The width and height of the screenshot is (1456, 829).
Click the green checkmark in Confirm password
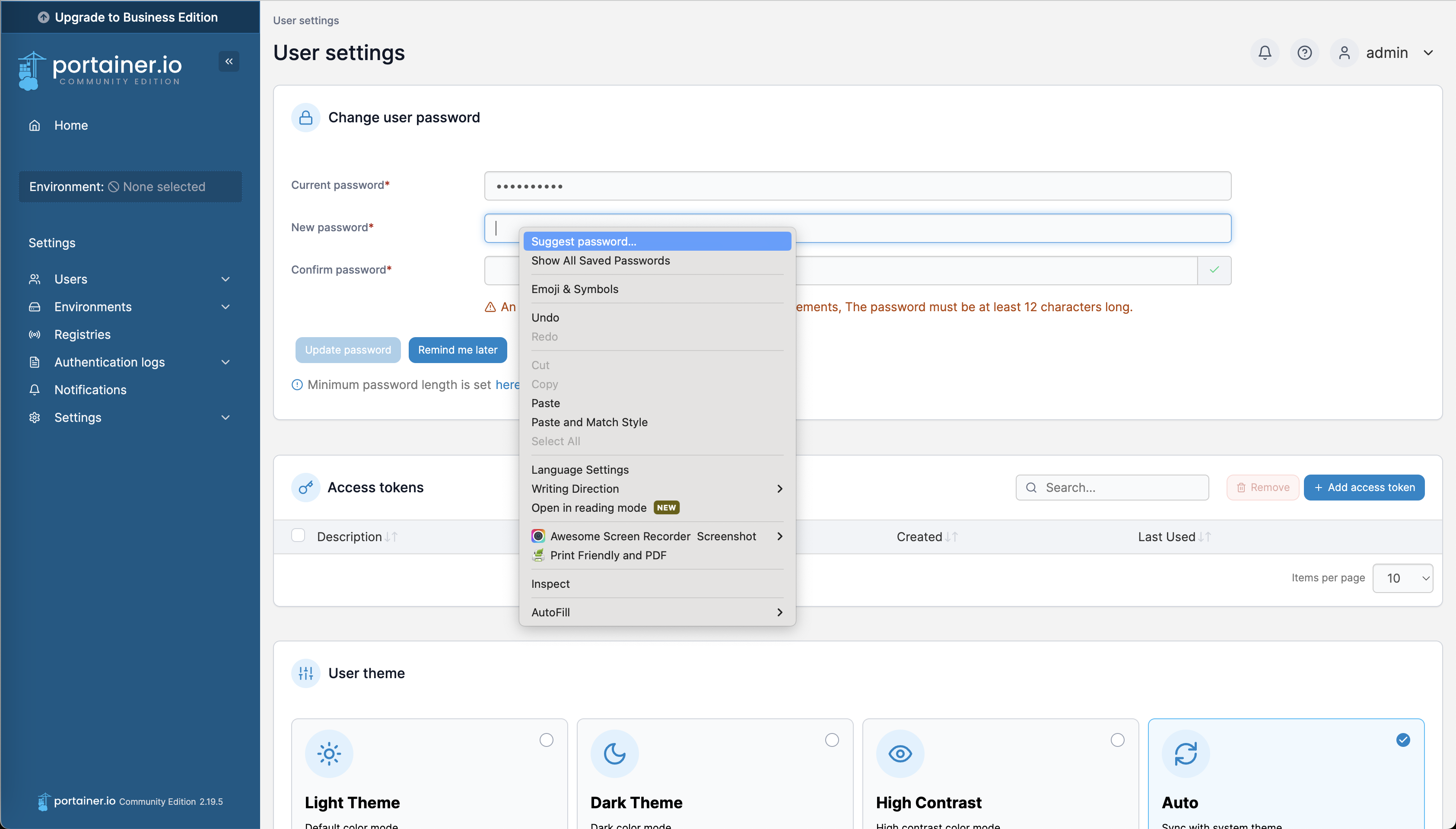tap(1214, 270)
